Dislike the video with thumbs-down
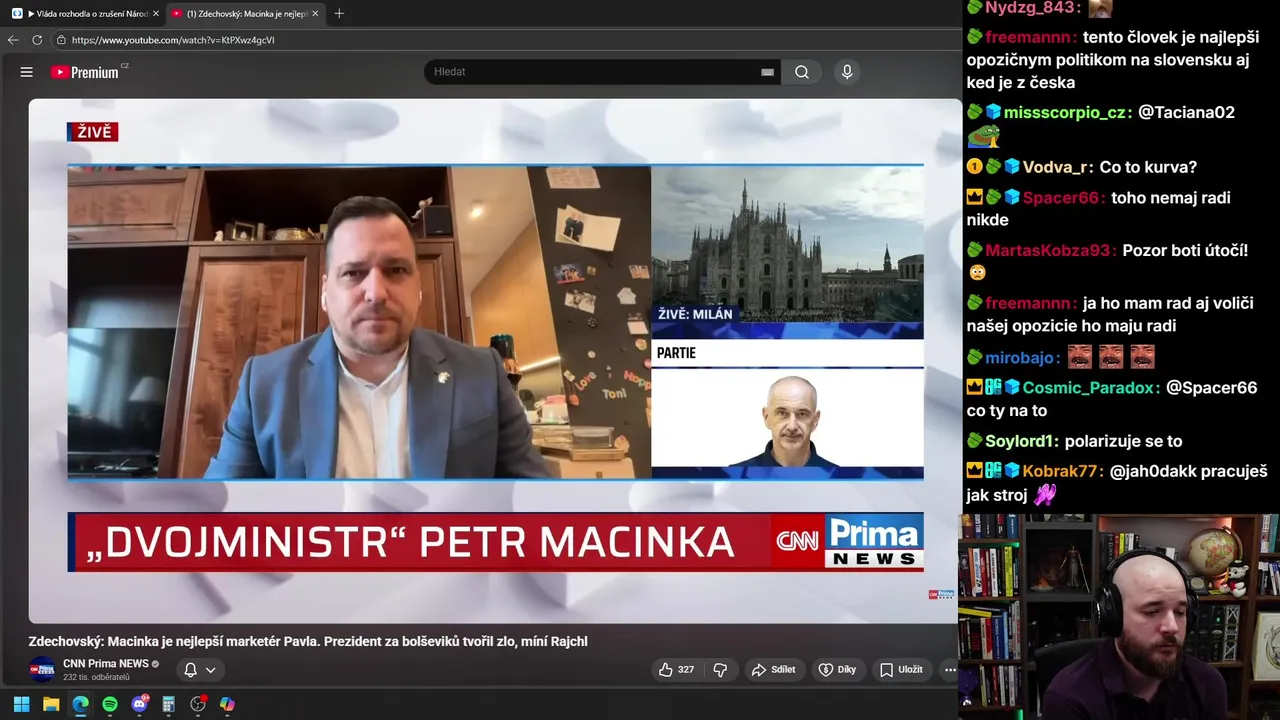This screenshot has width=1280, height=720. point(719,670)
